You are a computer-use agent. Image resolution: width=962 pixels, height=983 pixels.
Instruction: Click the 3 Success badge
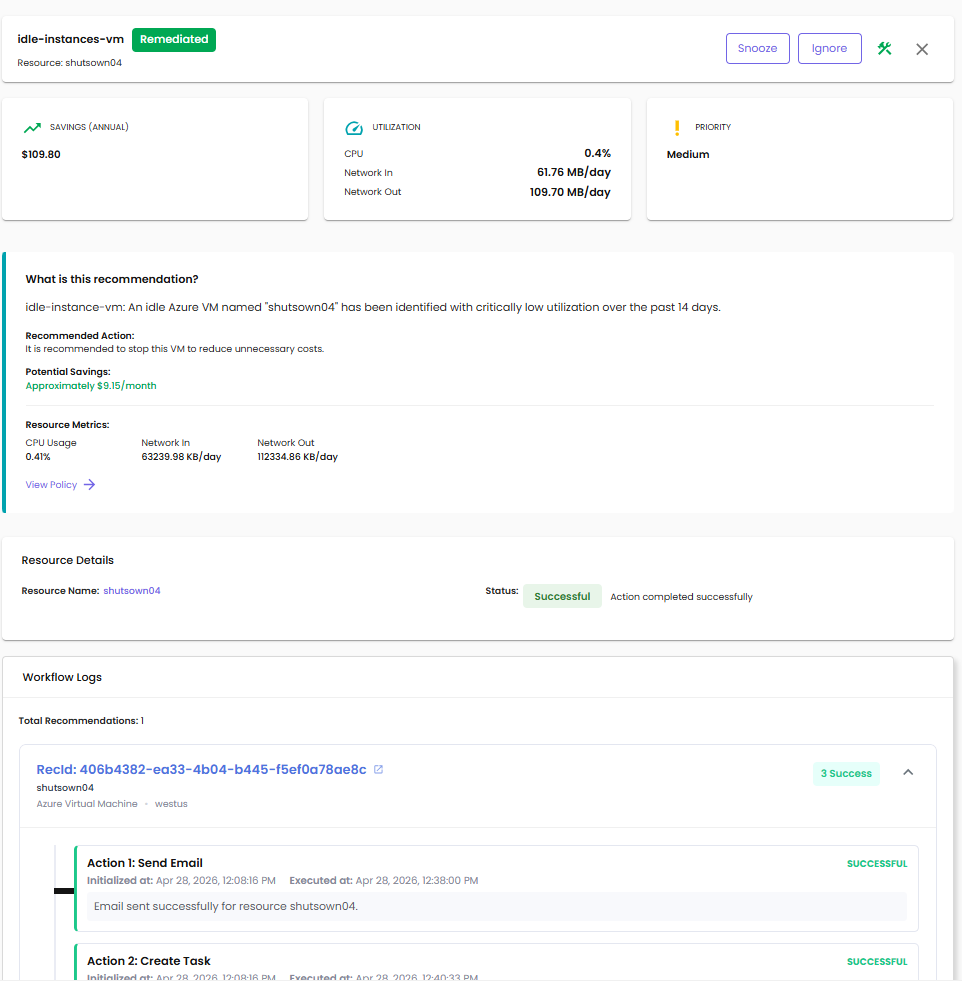click(846, 773)
